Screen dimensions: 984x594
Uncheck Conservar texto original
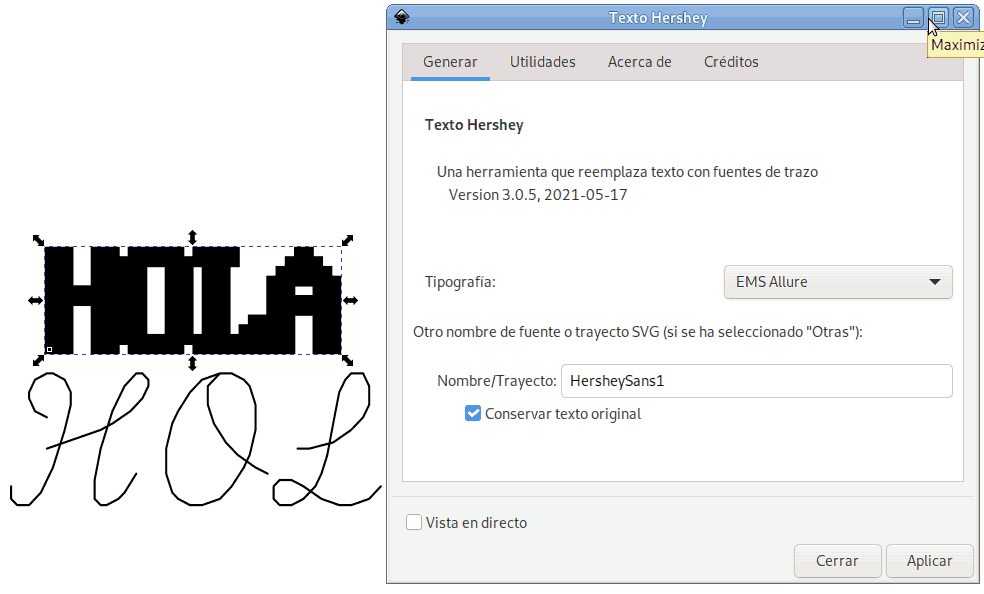pos(473,414)
